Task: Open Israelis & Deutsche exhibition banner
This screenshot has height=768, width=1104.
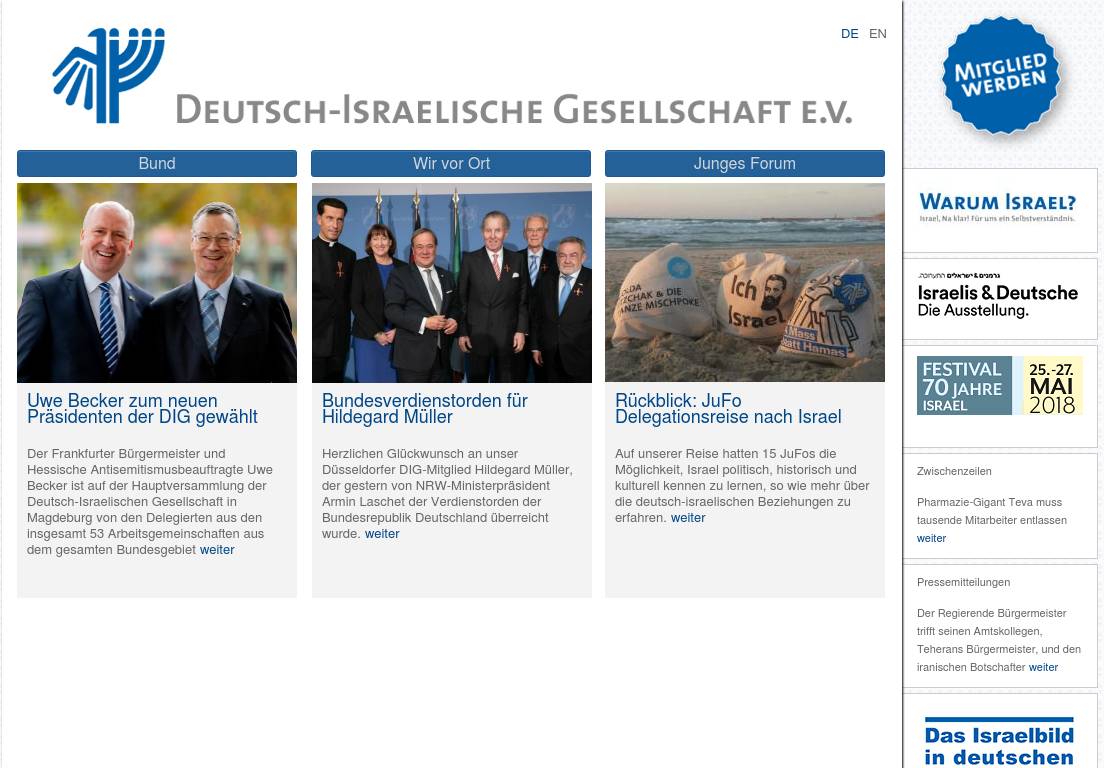Action: pyautogui.click(x=998, y=296)
